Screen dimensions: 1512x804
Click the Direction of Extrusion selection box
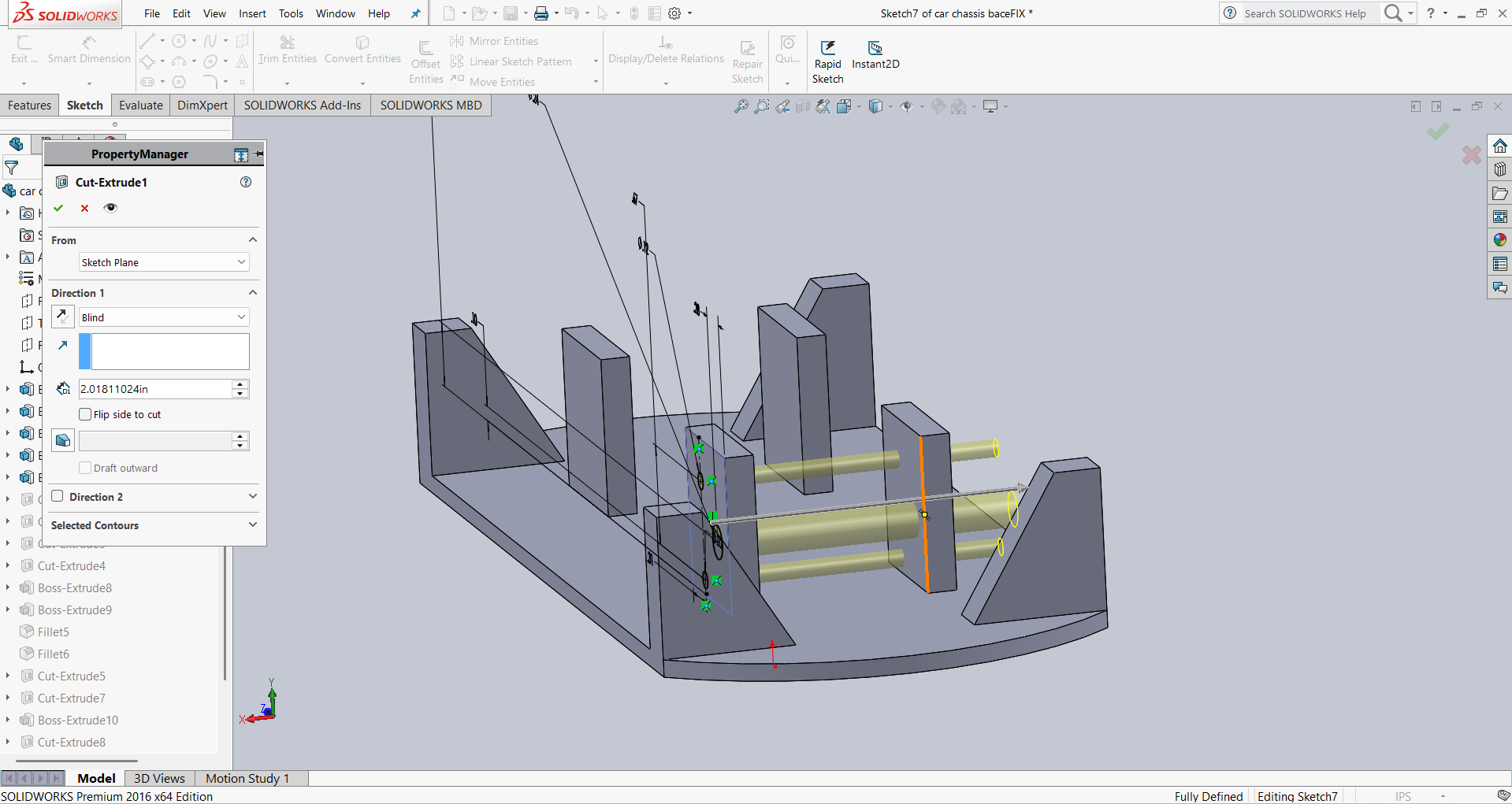[x=164, y=351]
